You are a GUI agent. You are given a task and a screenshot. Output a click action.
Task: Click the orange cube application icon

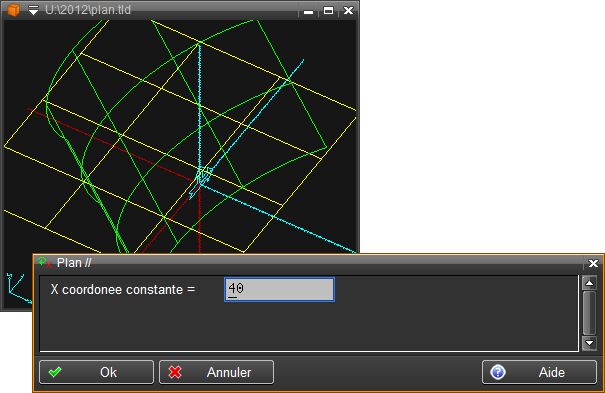[13, 10]
